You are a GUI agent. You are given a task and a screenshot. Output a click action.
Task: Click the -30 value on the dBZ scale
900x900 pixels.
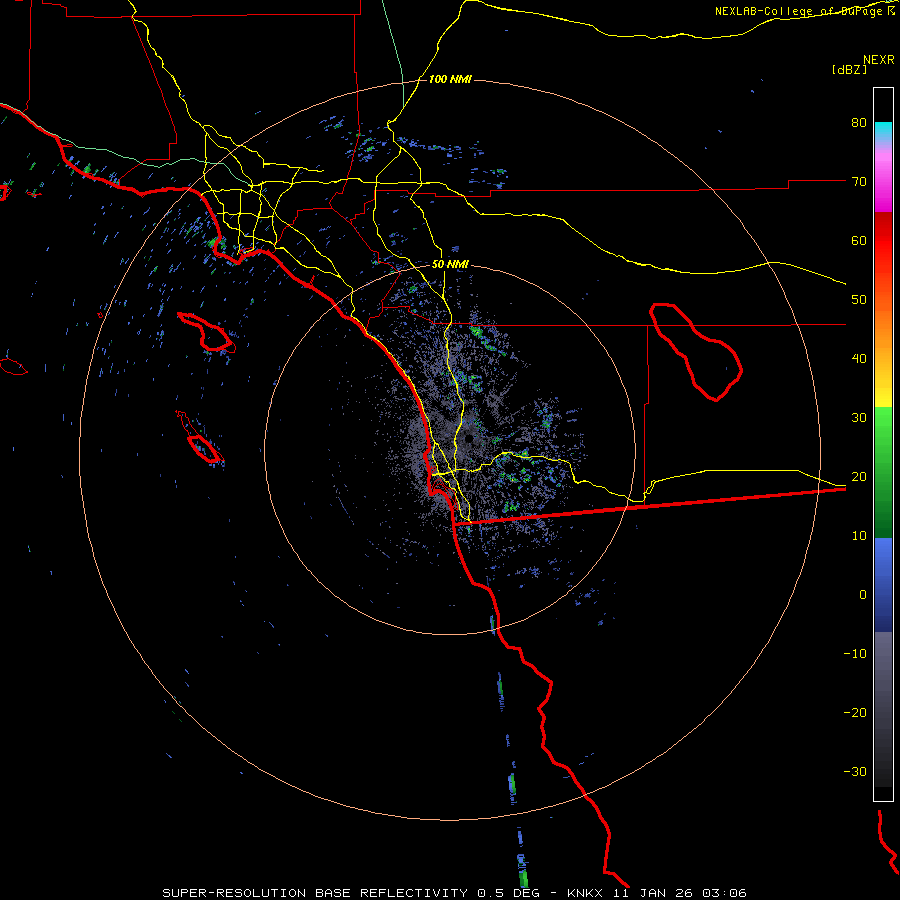click(855, 771)
